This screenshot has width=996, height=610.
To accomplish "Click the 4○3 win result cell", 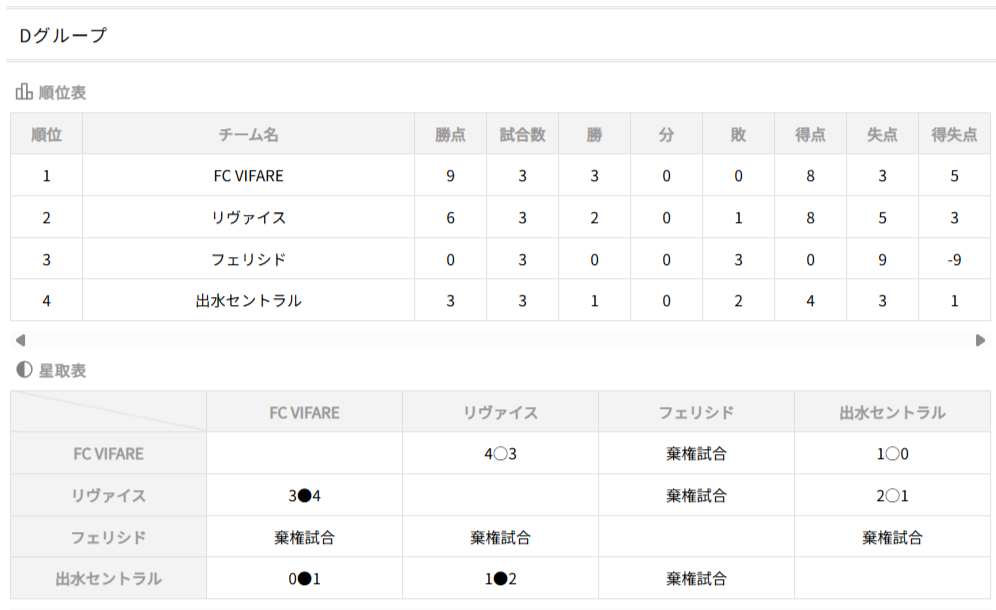I will (500, 454).
